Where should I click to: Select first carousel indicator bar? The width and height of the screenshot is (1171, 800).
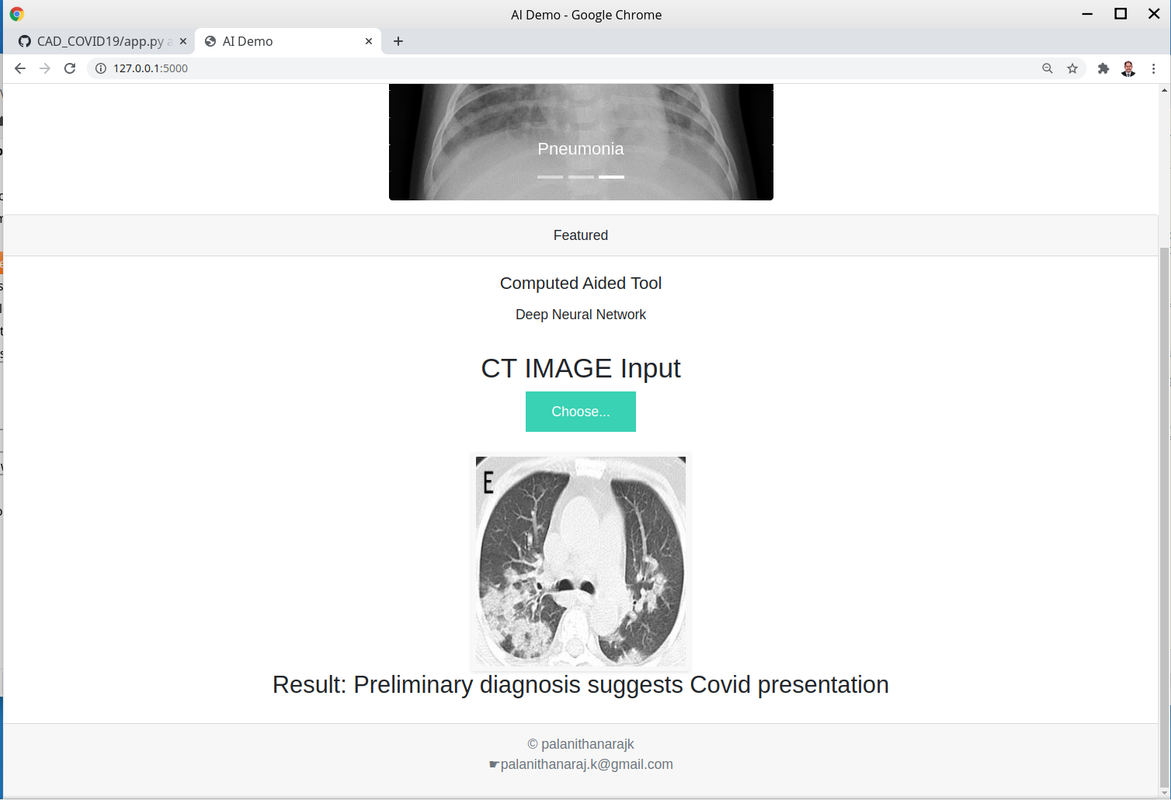pos(550,177)
